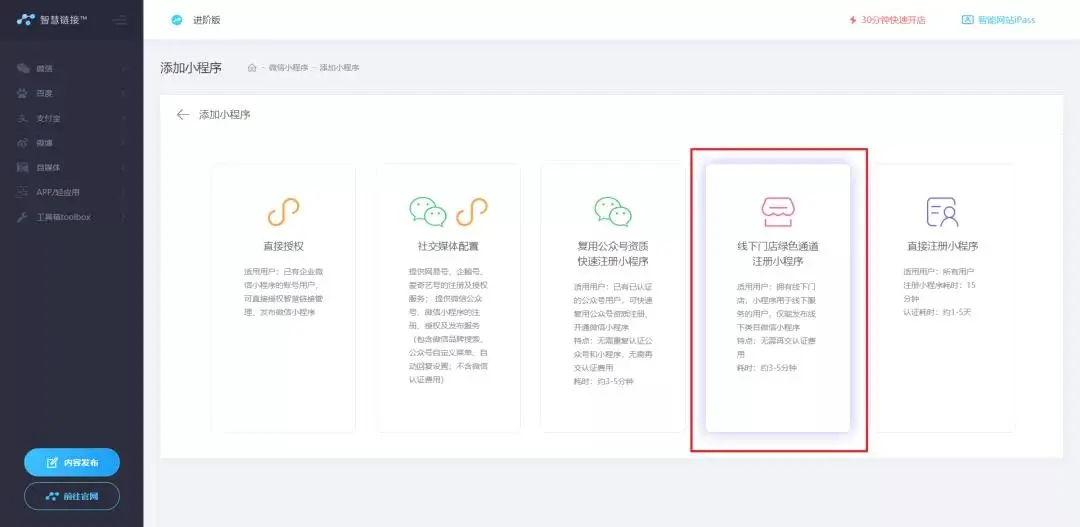Click the 智慧链接 logo in the sidebar header

coord(54,20)
